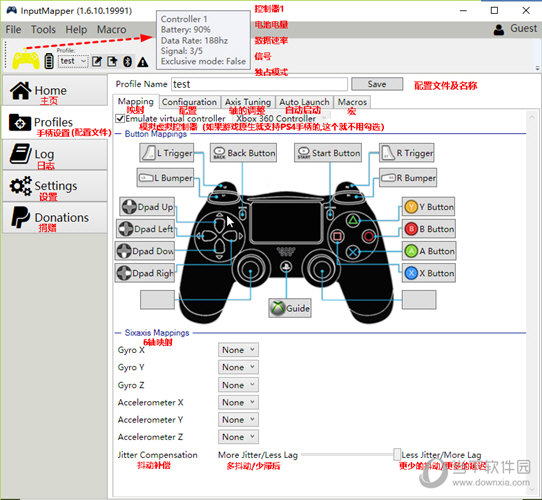542x500 pixels.
Task: Open the Xbox 360 Controller type dropdown
Action: point(281,119)
